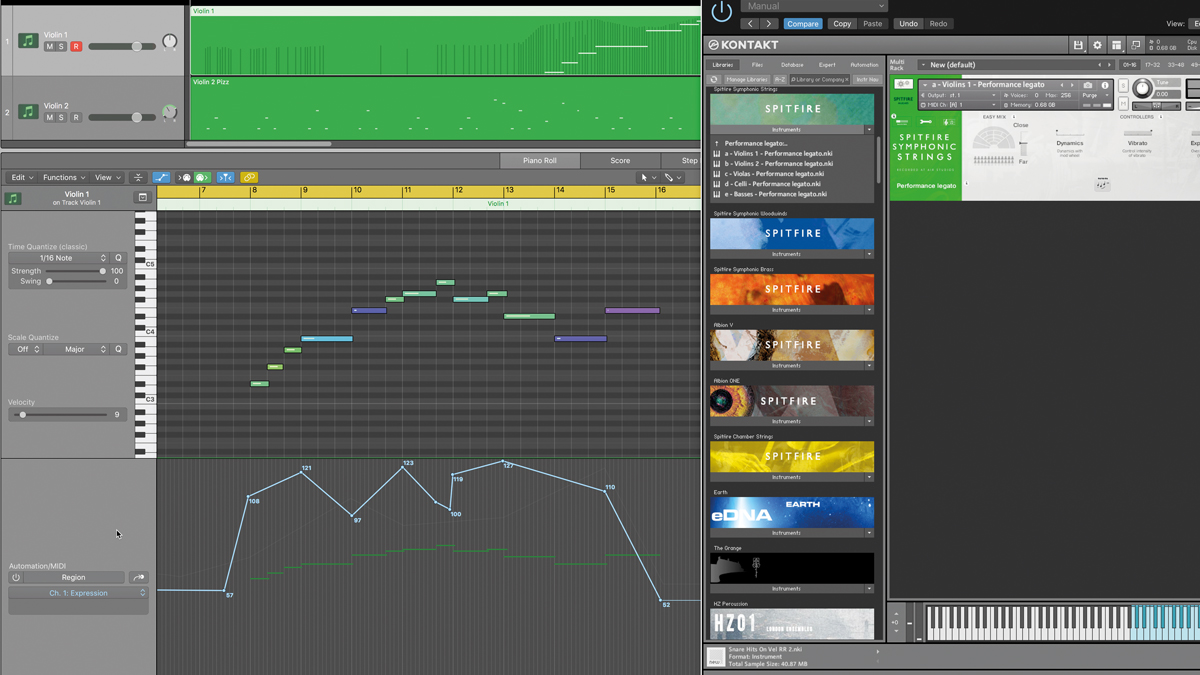
Task: Click the Violin 1 pan knob
Action: (x=170, y=42)
